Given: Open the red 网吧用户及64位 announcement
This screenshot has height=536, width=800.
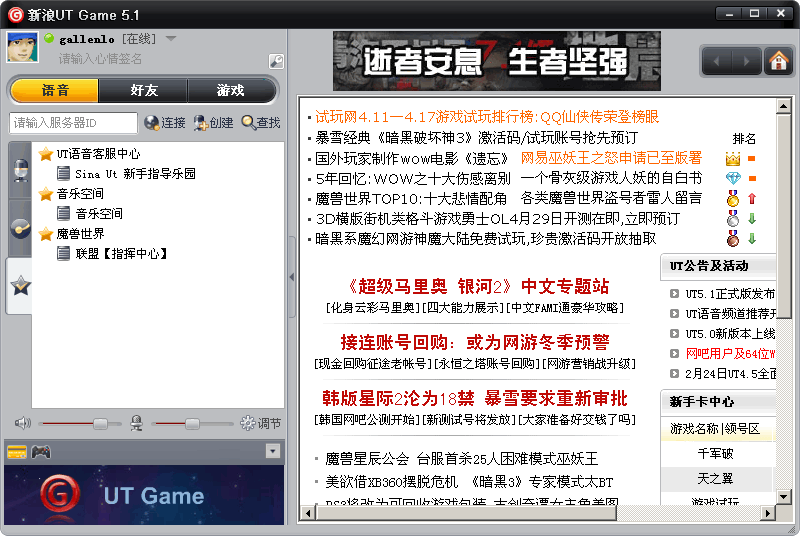Looking at the screenshot, I should point(730,353).
